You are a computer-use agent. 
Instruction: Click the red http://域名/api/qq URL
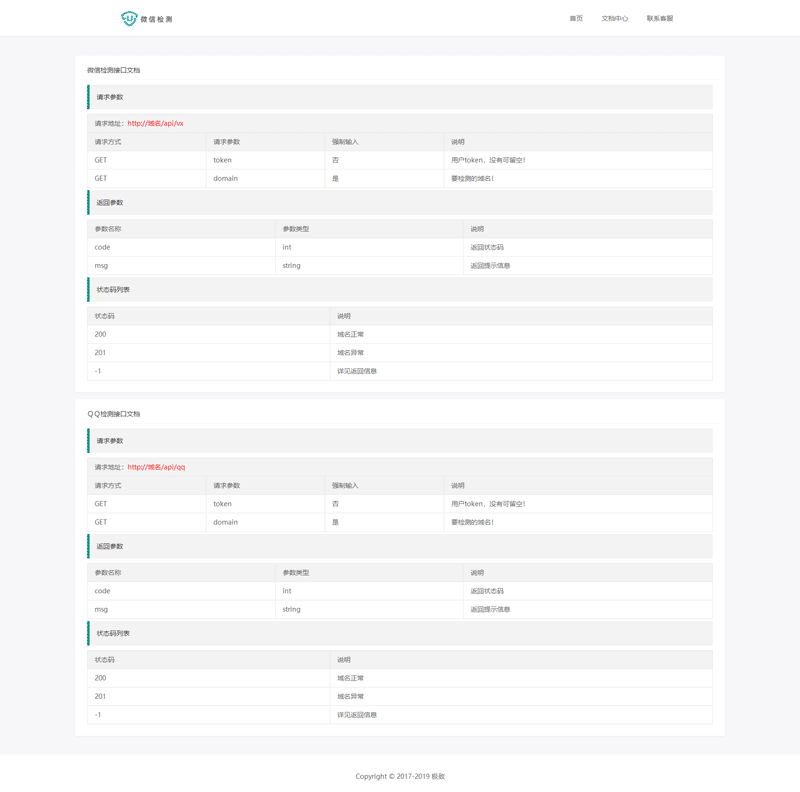pyautogui.click(x=156, y=467)
